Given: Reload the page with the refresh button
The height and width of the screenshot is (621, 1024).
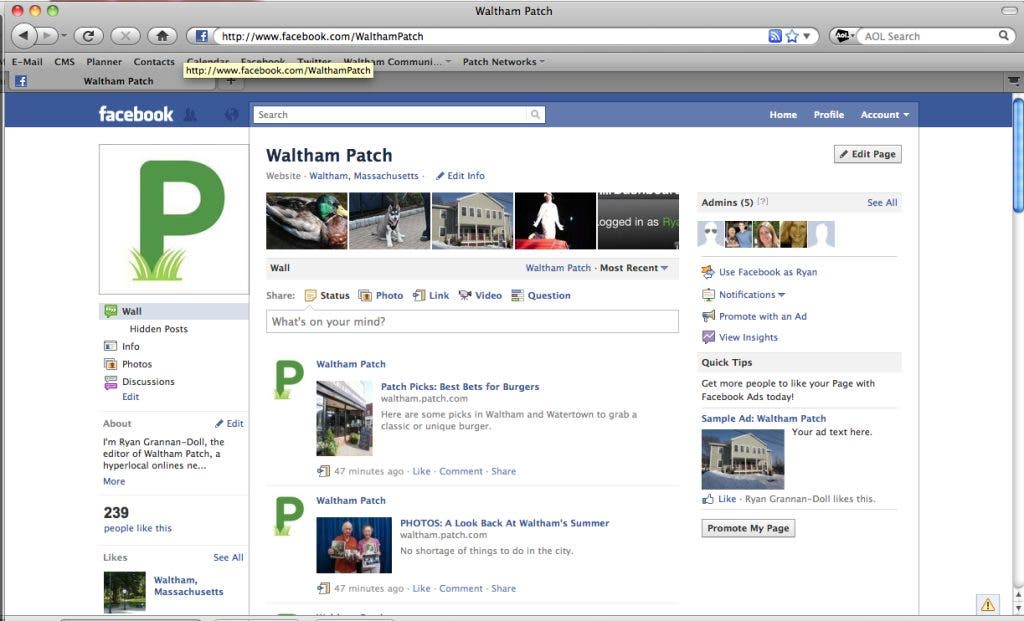Looking at the screenshot, I should pos(89,36).
